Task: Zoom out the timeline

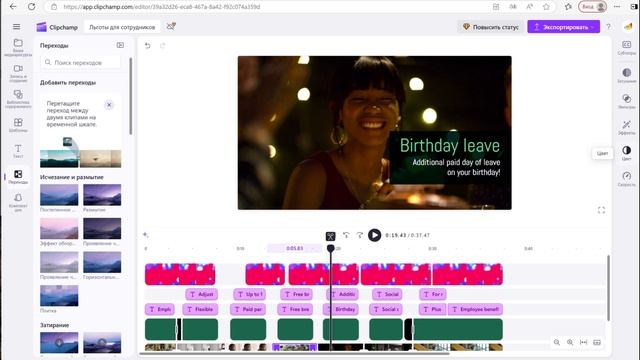Action: coord(557,342)
